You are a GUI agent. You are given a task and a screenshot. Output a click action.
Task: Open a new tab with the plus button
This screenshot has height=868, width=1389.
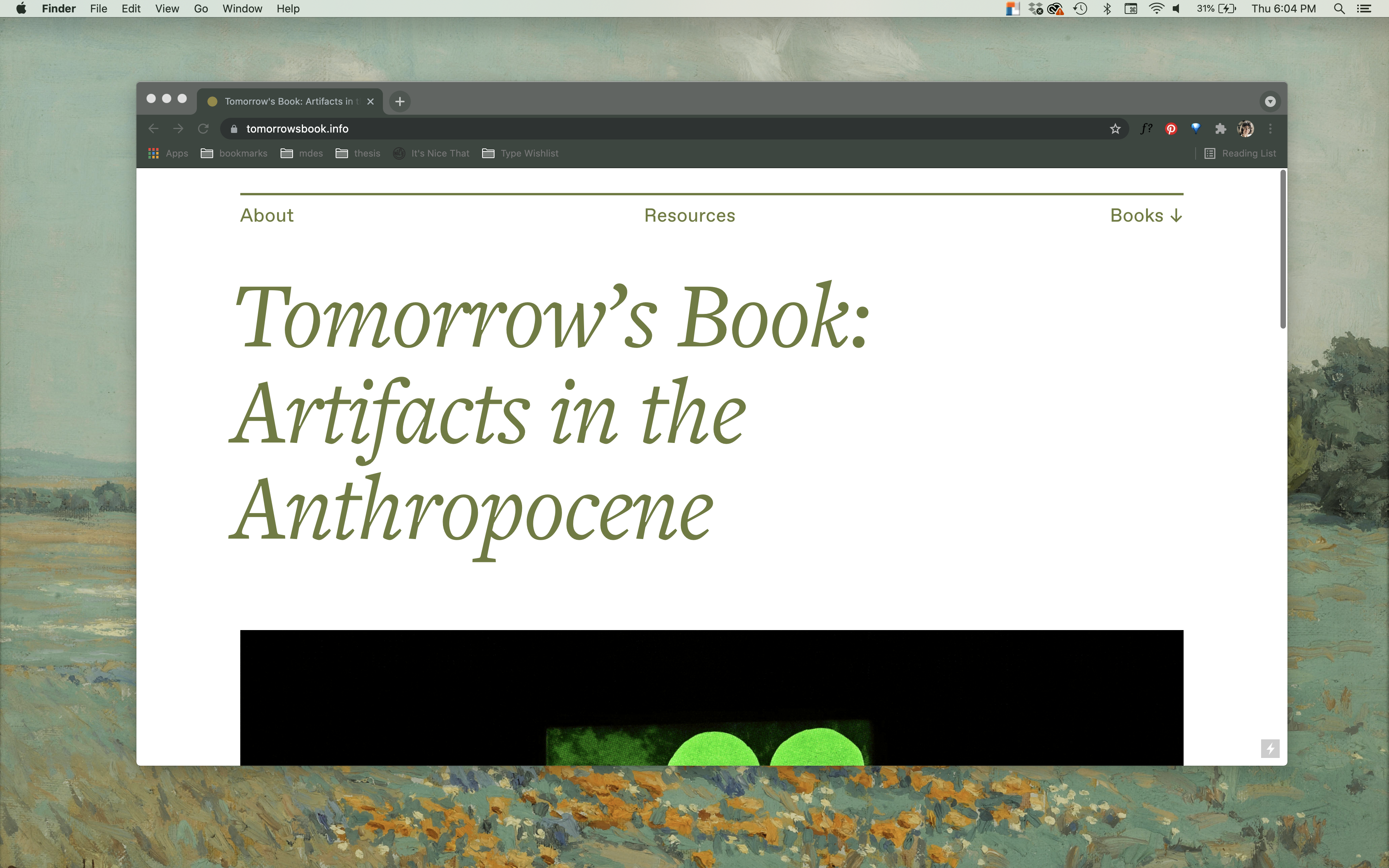[400, 102]
